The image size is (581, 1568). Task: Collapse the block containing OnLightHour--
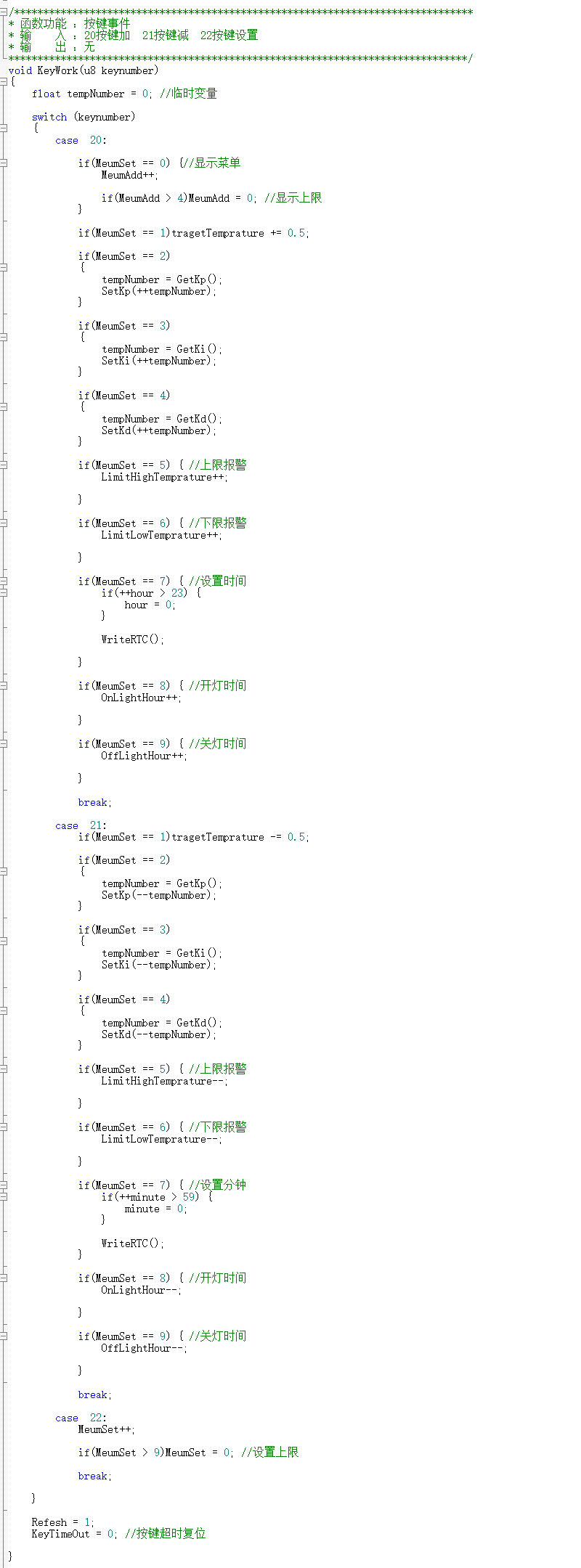click(x=4, y=1278)
